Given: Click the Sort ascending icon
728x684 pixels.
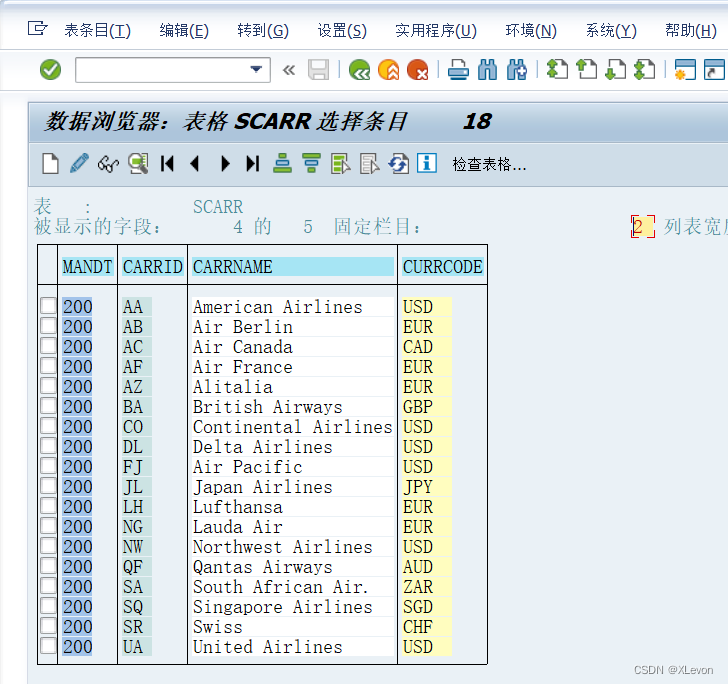Looking at the screenshot, I should (282, 164).
